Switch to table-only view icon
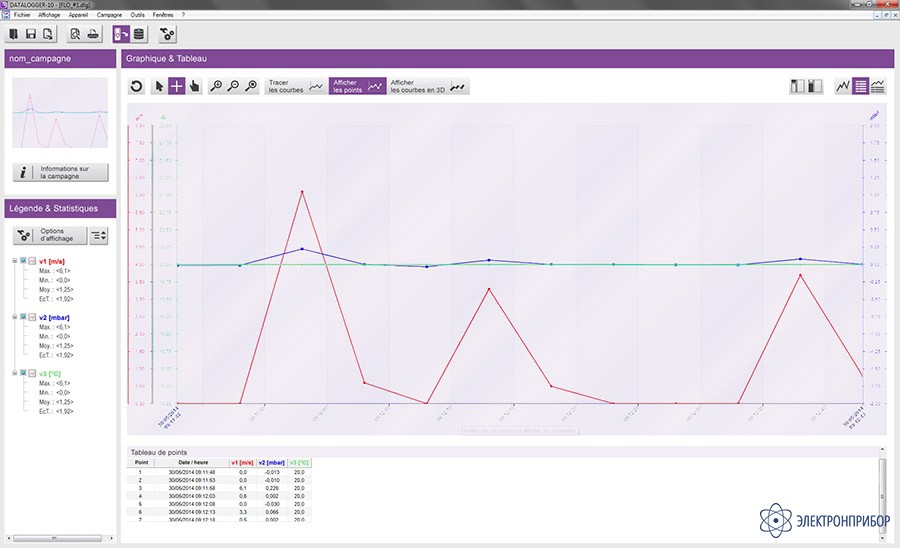The height and width of the screenshot is (548, 900). tap(860, 86)
